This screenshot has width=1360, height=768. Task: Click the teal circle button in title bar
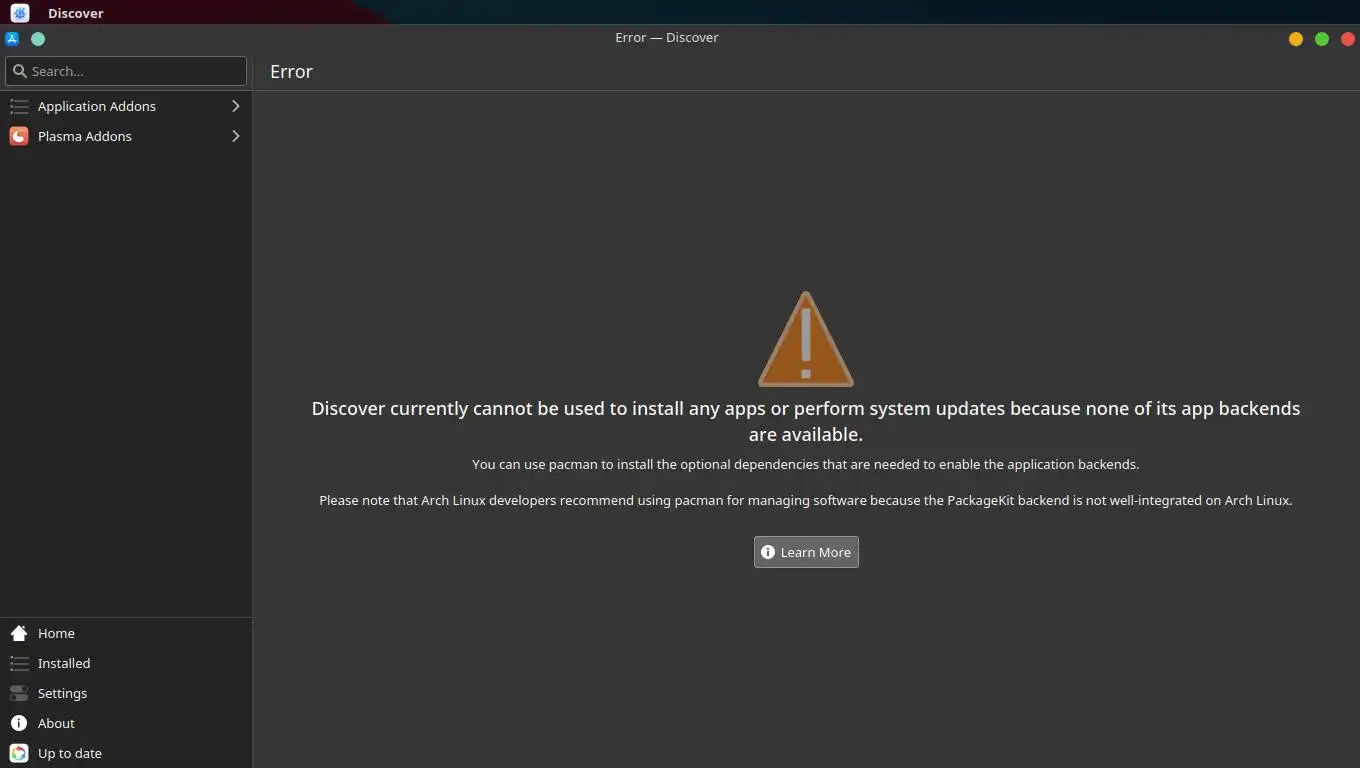point(38,39)
